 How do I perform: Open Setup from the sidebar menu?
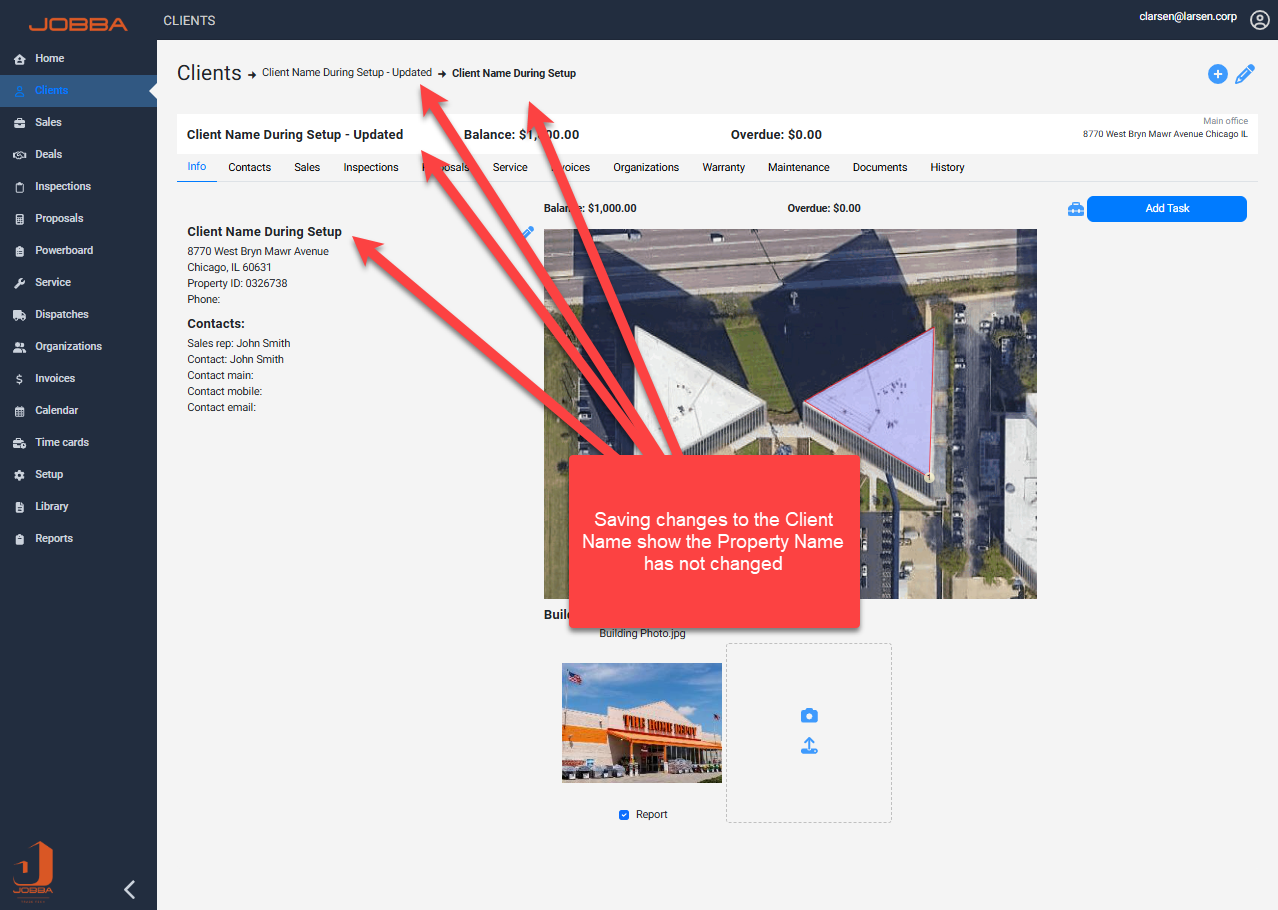click(49, 474)
